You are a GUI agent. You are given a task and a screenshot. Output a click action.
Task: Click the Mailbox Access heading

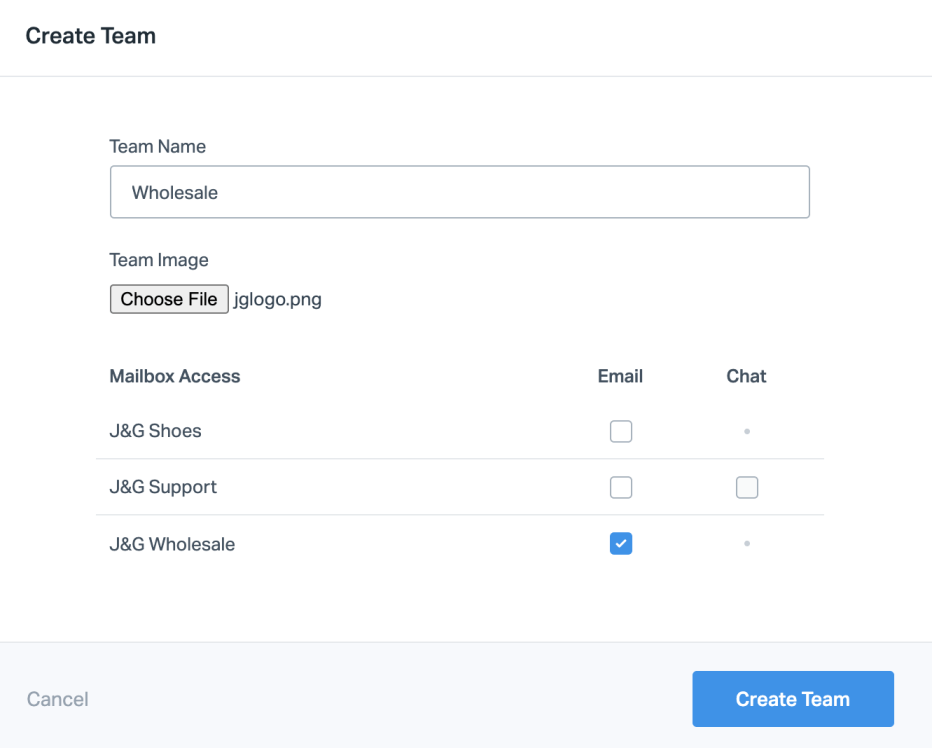[175, 376]
